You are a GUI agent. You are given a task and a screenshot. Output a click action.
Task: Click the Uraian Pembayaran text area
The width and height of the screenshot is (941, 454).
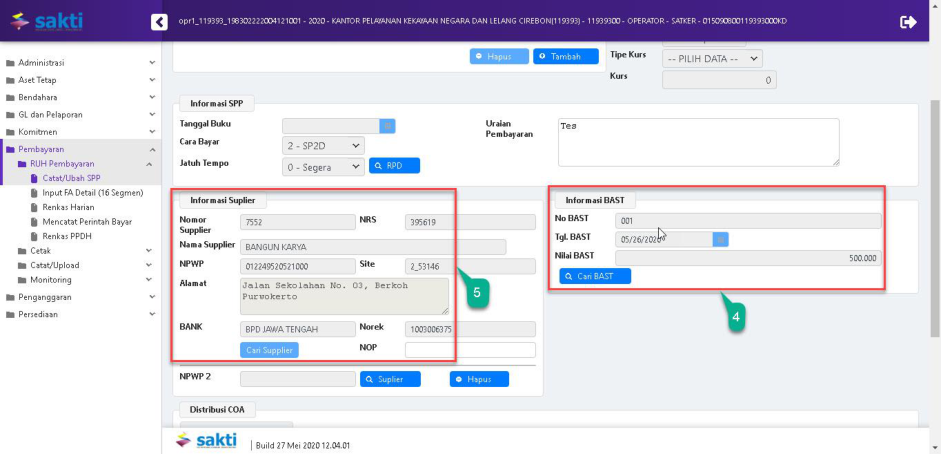point(696,141)
